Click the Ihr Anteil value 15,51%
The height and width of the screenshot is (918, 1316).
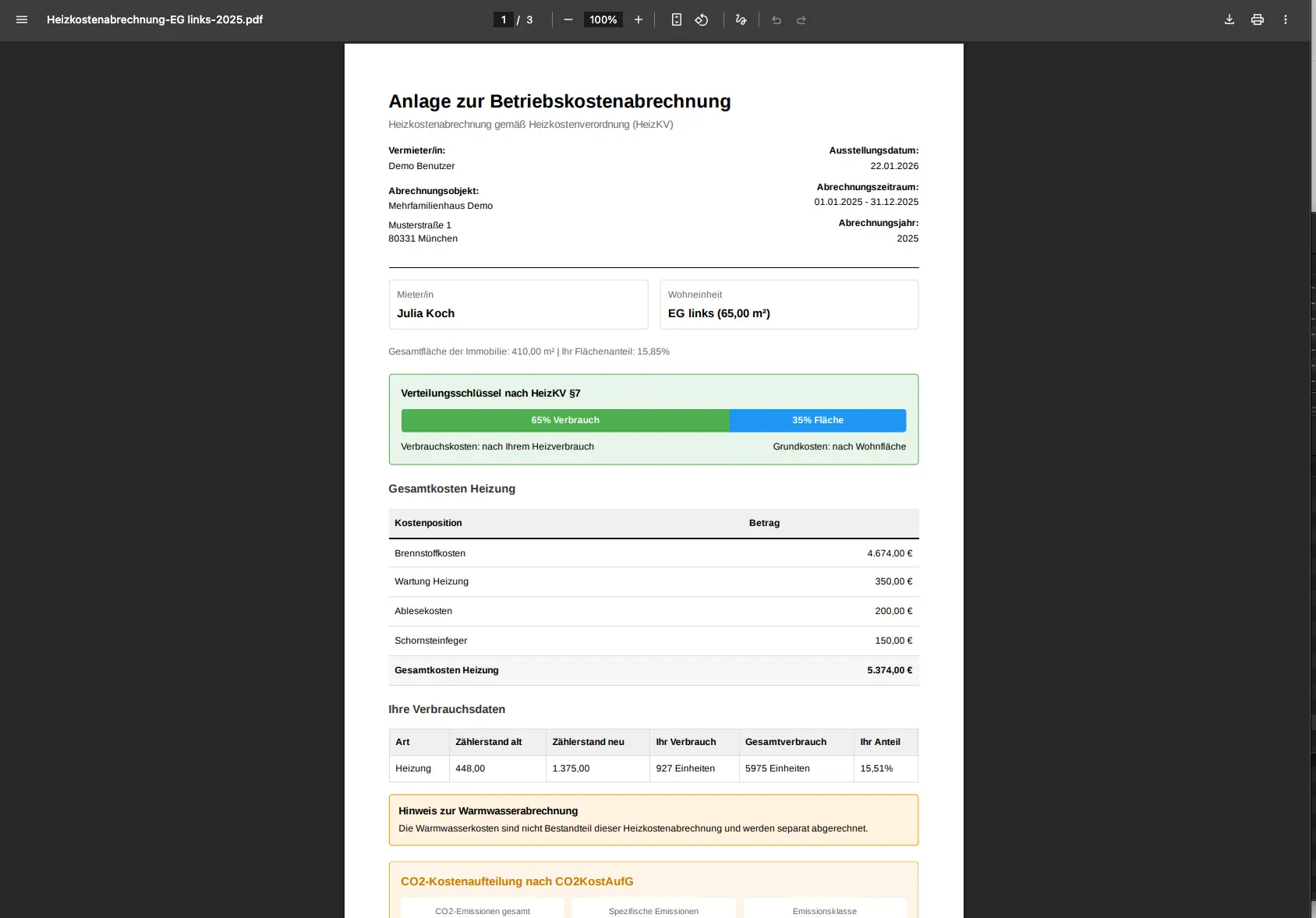[x=876, y=768]
